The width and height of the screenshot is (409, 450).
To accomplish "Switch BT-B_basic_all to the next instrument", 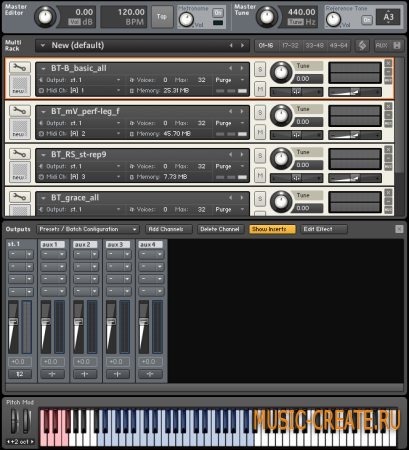I will (242, 68).
